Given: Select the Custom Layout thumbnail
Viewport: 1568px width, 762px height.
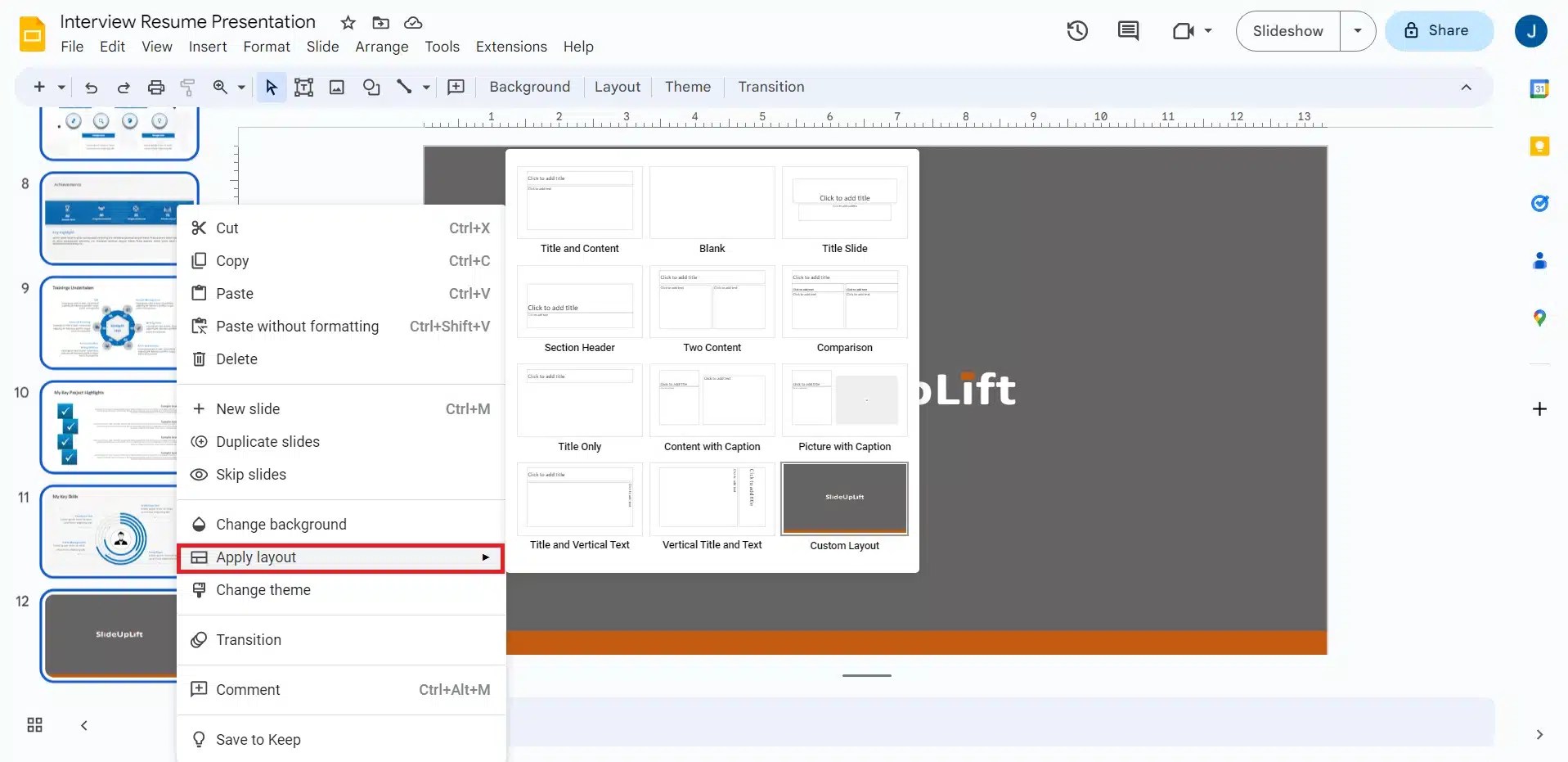Looking at the screenshot, I should [844, 498].
